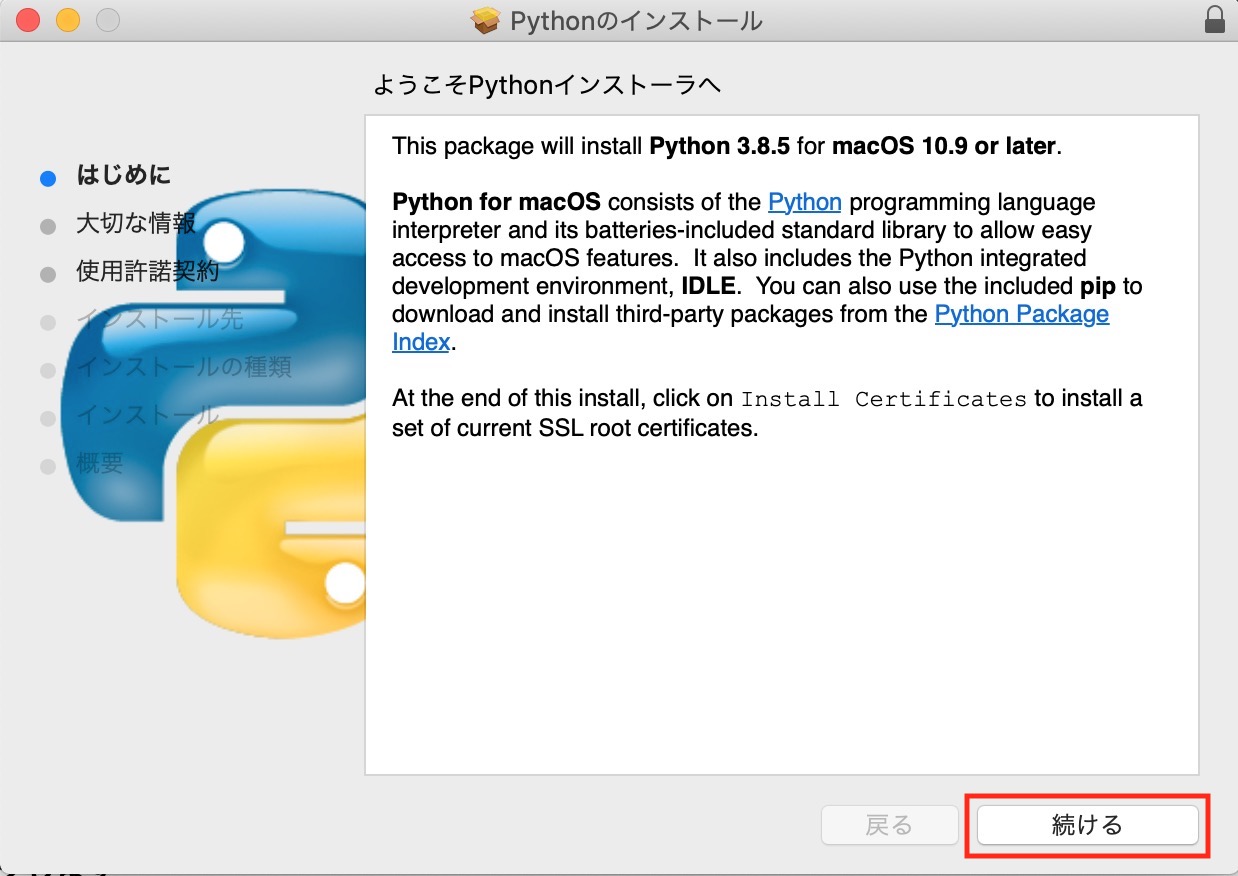Image resolution: width=1238 pixels, height=876 pixels.
Task: Minimize the installer with the yellow button
Action: (x=66, y=18)
